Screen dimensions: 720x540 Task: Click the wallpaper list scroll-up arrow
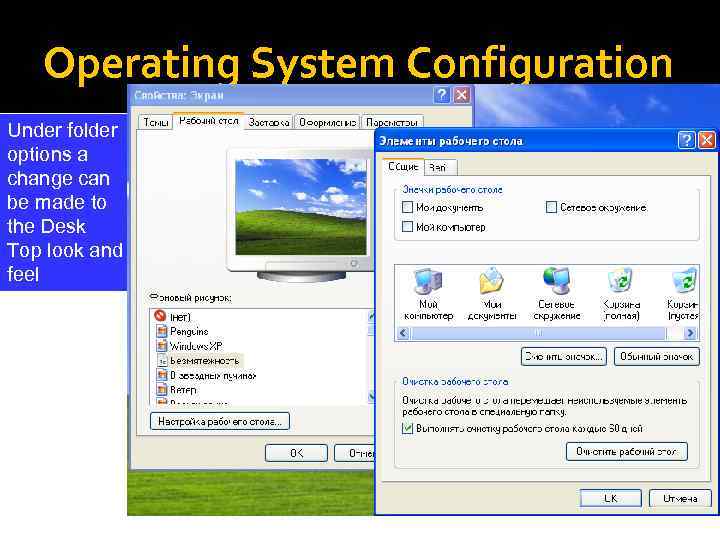(x=371, y=316)
